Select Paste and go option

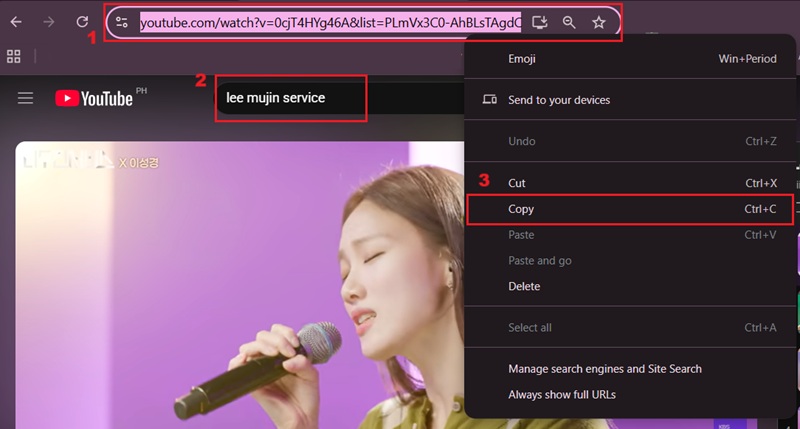click(x=539, y=261)
